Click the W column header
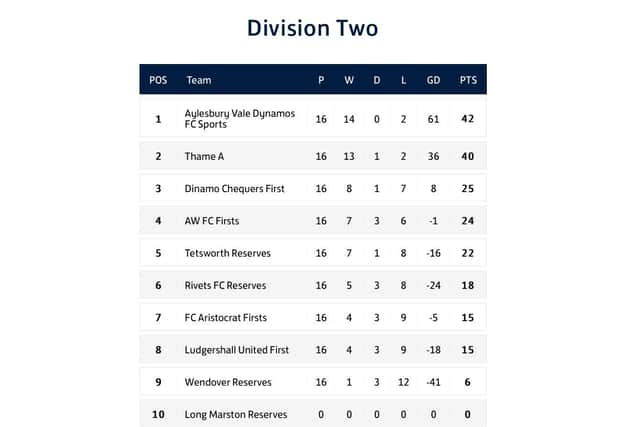640x427 pixels. (349, 80)
